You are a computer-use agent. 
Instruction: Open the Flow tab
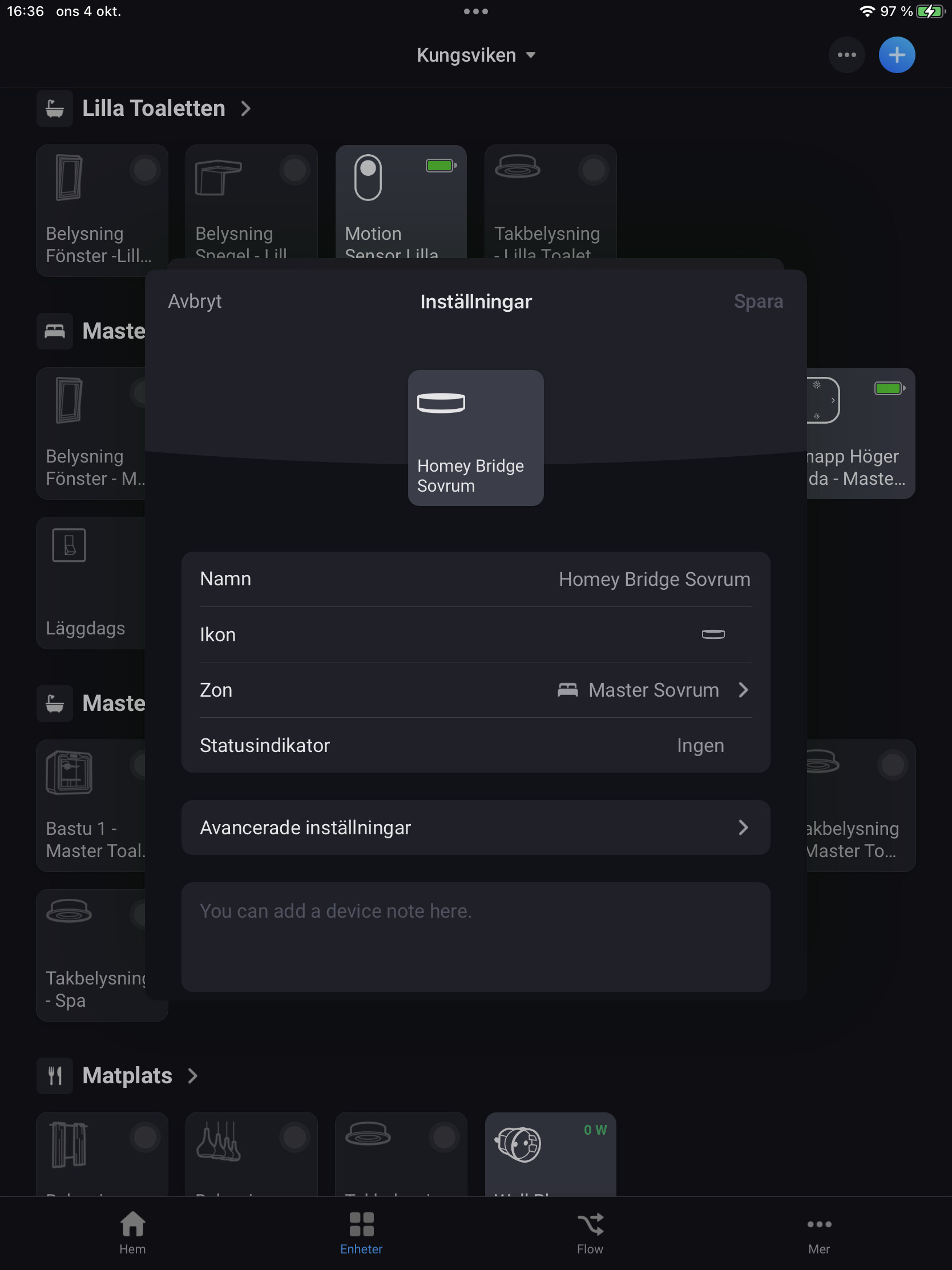590,1233
